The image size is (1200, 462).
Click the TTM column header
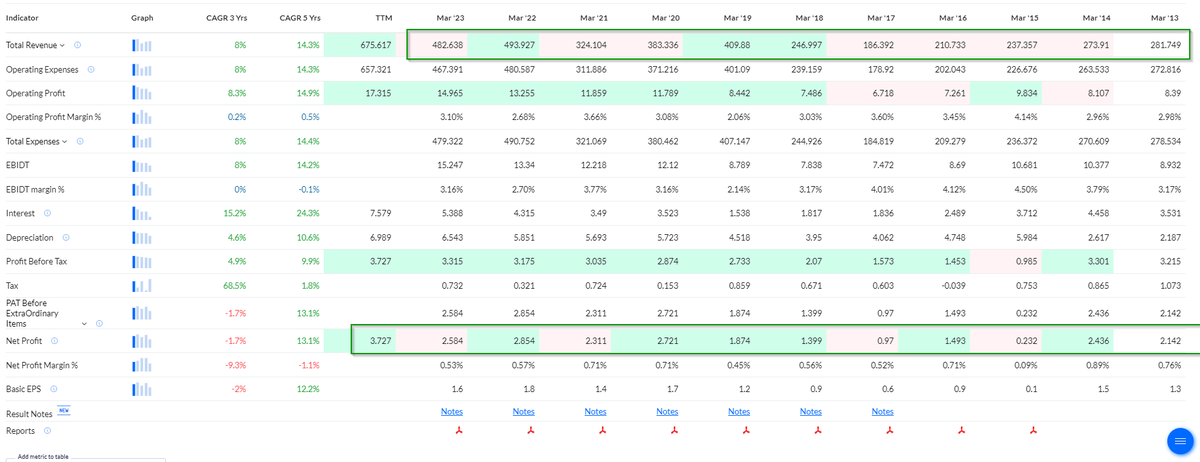(383, 18)
